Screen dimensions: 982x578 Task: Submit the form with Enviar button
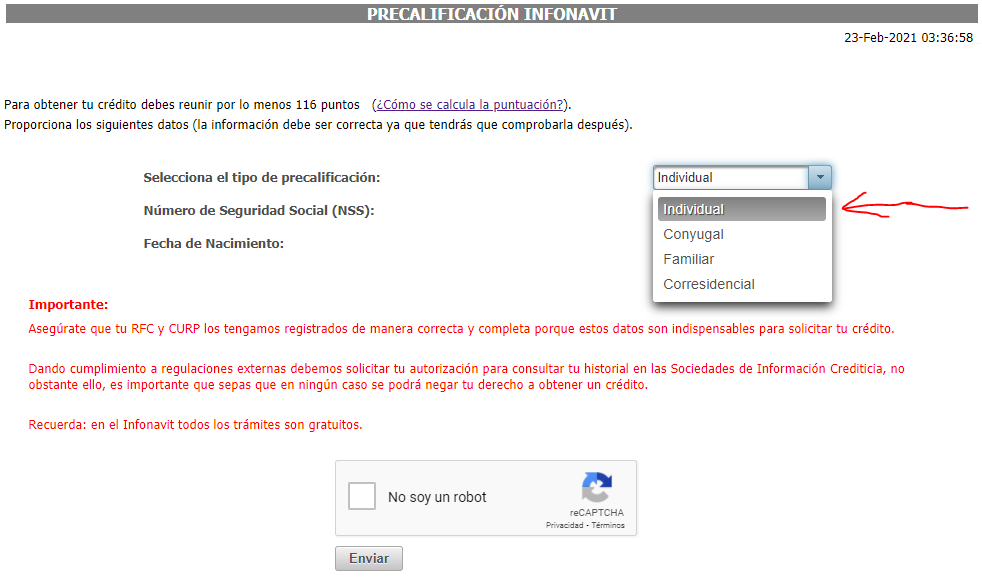click(369, 559)
